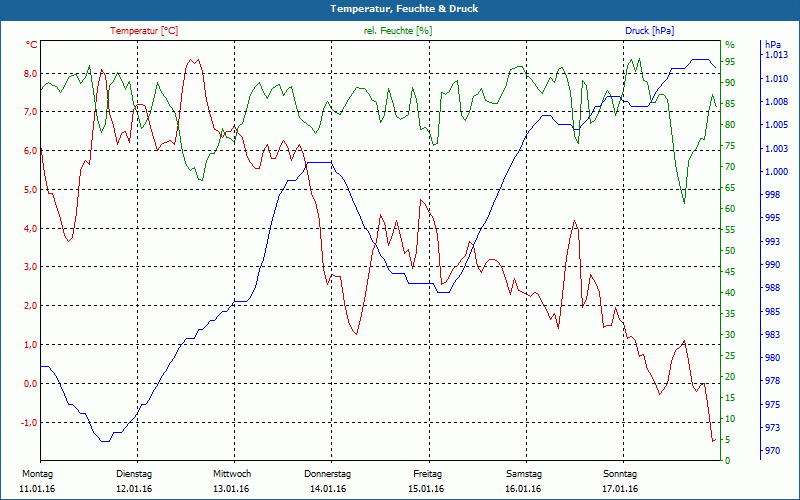Click the date "16.01.16"
The height and width of the screenshot is (500, 800).
(x=523, y=489)
